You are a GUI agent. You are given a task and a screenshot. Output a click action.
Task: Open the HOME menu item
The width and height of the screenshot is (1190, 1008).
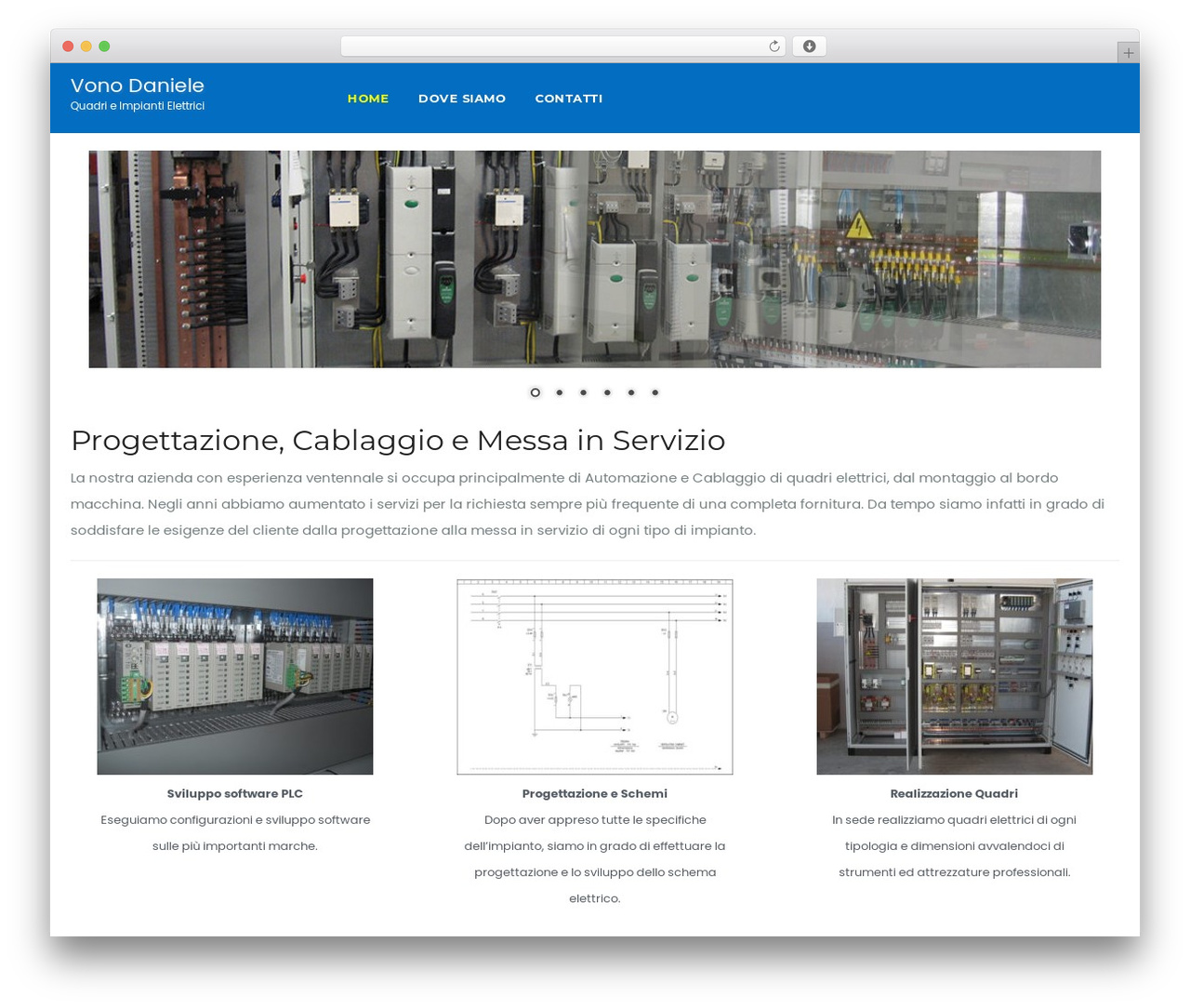(x=368, y=99)
